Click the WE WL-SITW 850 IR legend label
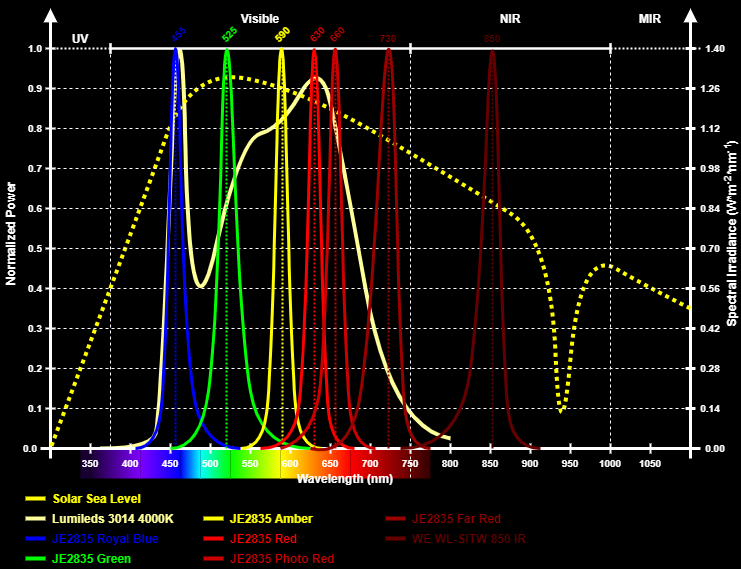Viewport: 741px width, 569px height. [469, 539]
